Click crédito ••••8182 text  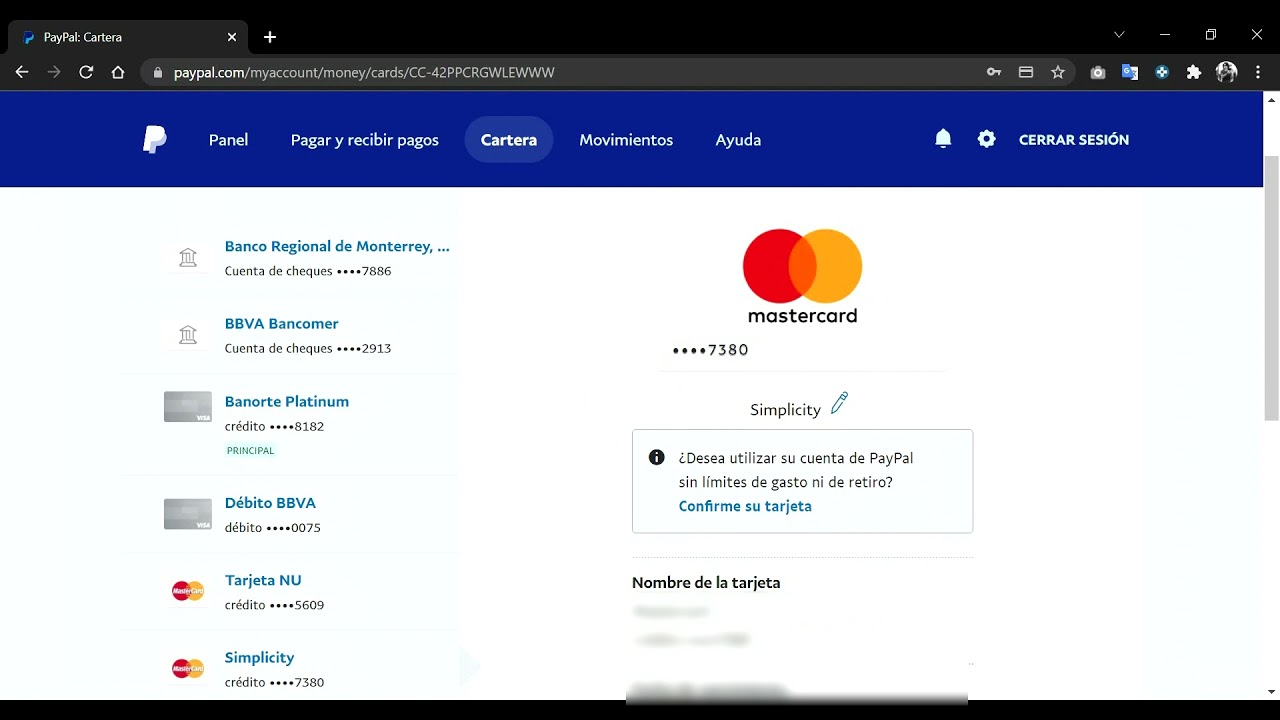[x=274, y=426]
